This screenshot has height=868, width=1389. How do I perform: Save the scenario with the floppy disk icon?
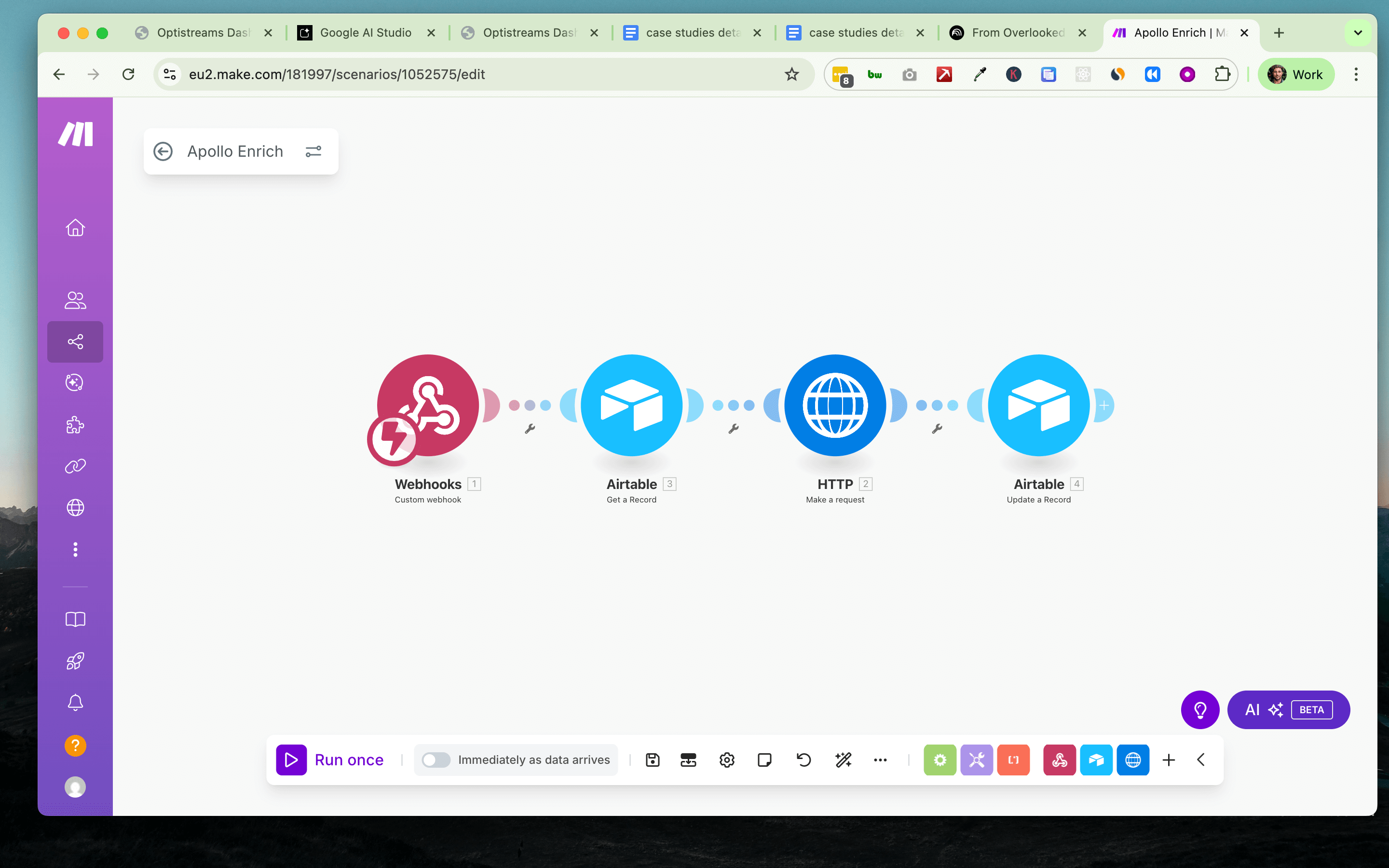coord(653,760)
